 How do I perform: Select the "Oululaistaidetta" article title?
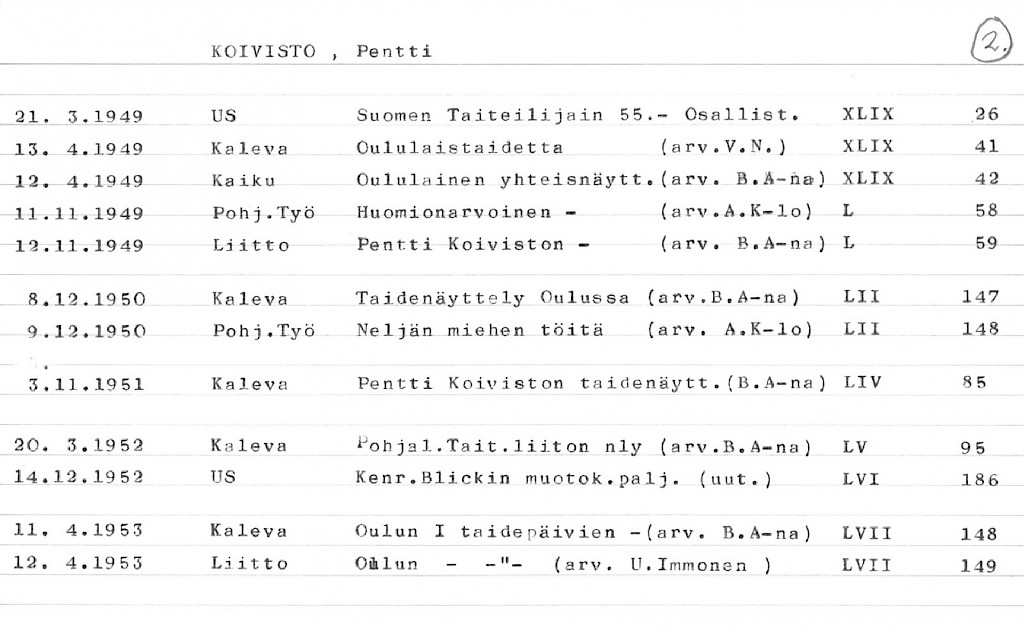click(459, 148)
